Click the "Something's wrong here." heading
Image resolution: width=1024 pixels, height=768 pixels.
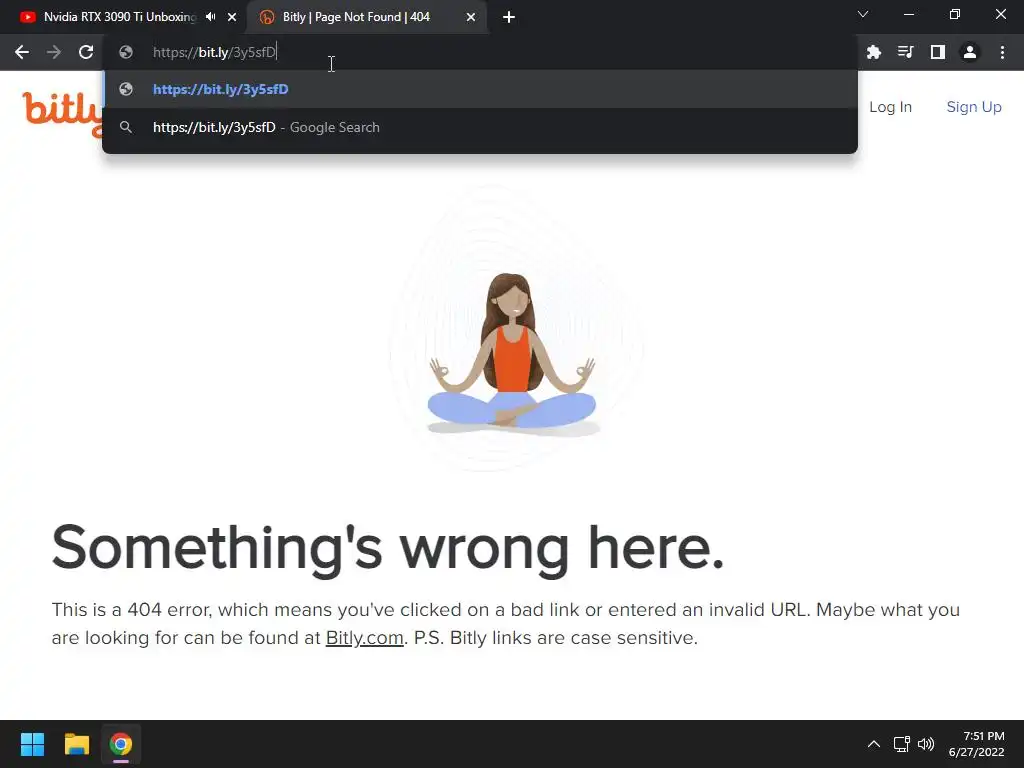[388, 549]
